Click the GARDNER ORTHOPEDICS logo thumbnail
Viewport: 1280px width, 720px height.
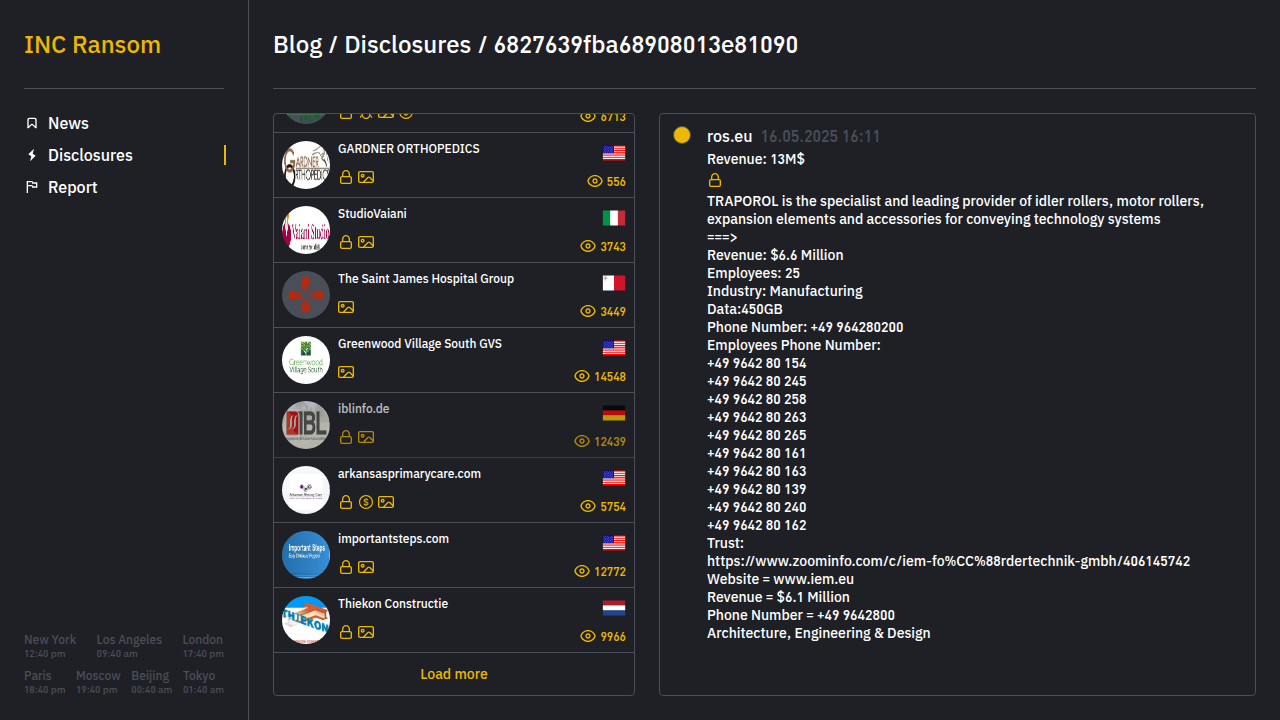(x=306, y=165)
